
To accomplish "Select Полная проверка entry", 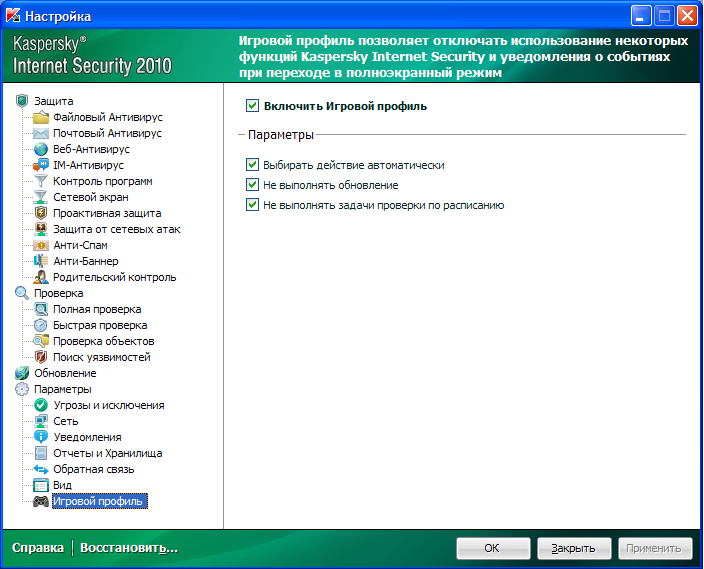I will coord(97,309).
